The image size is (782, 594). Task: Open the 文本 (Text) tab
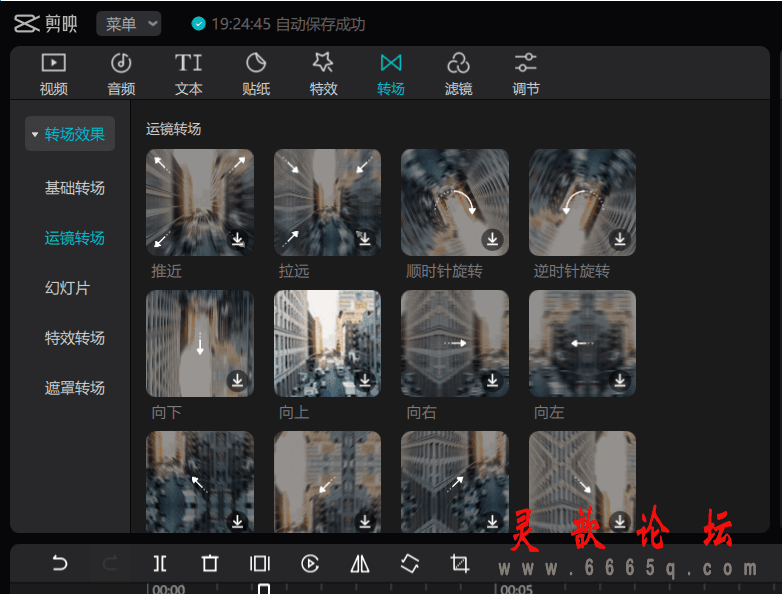(x=189, y=74)
